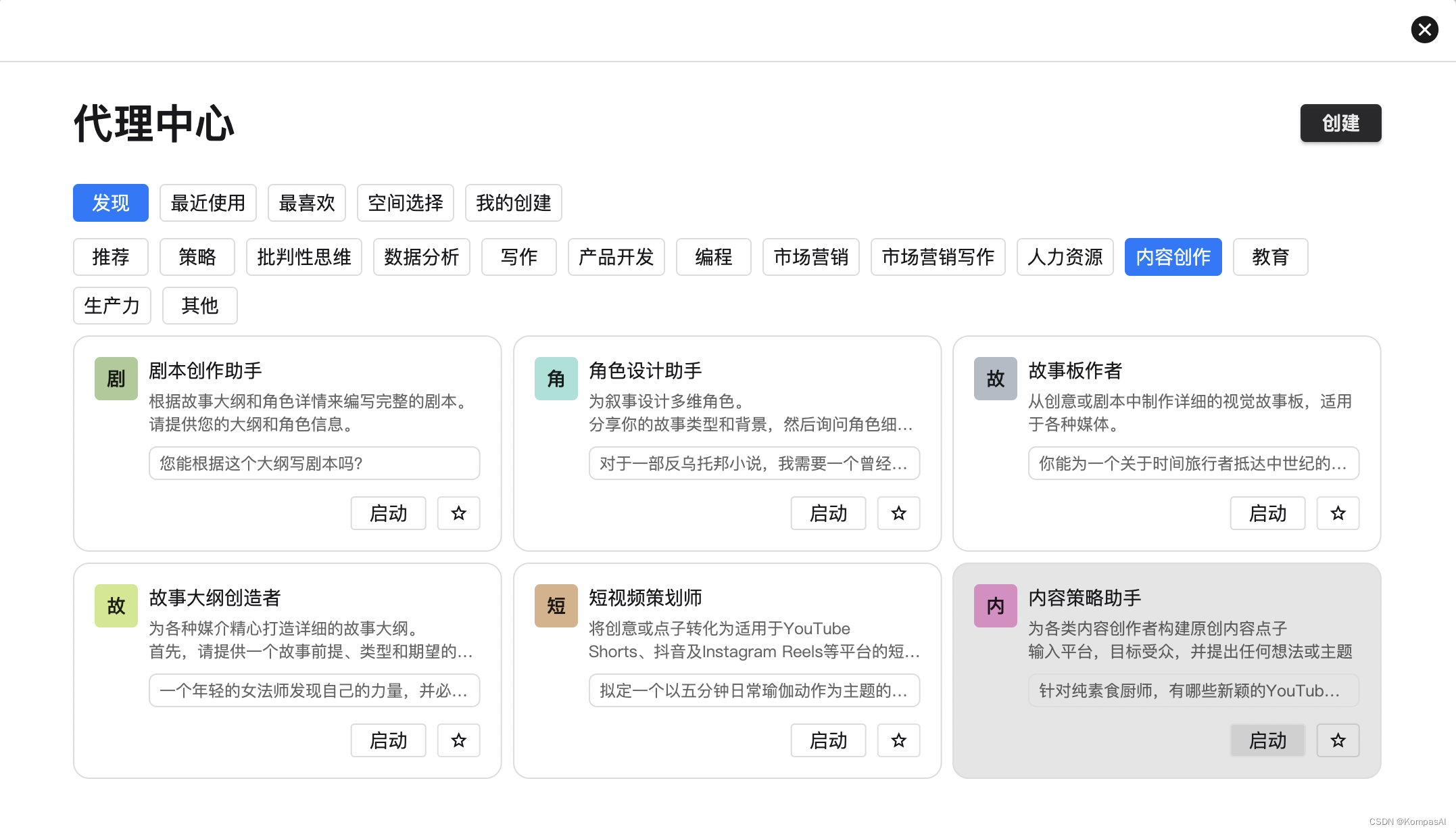Open the 最喜欢 tab
This screenshot has height=833, width=1456.
307,203
